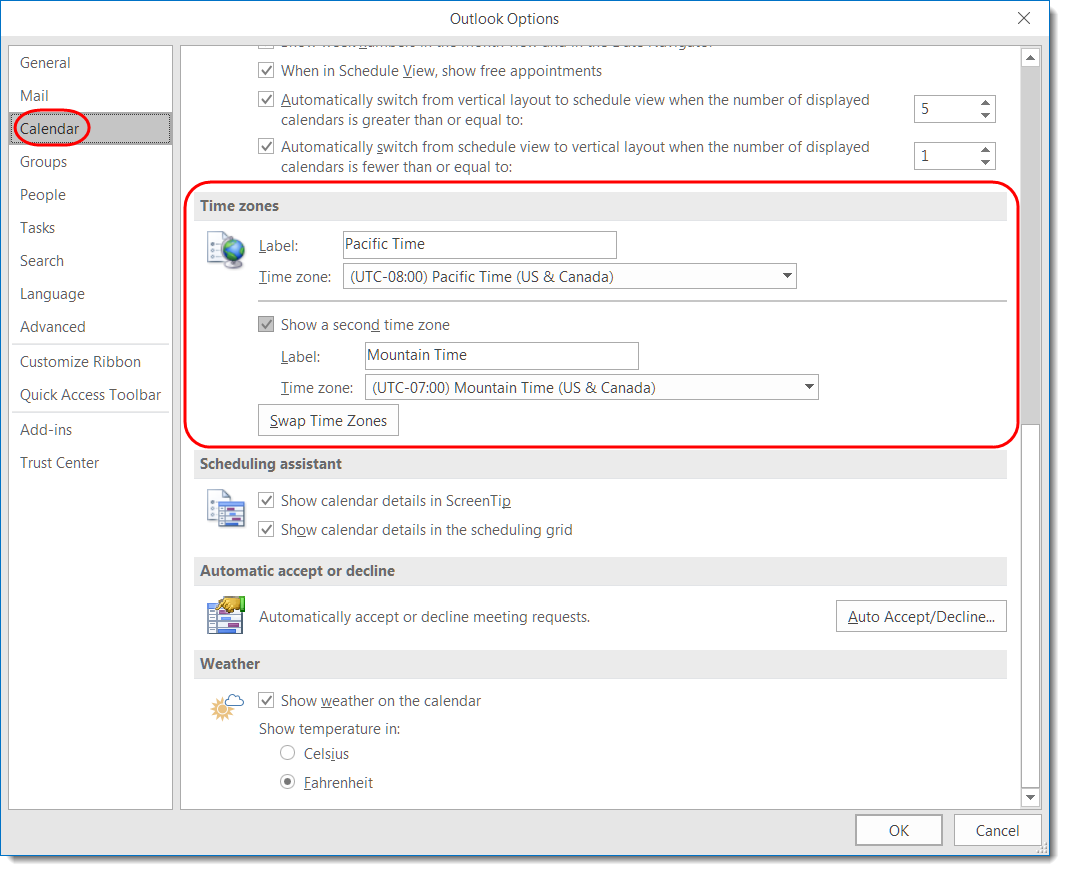
Task: Select the Celsius temperature option
Action: [288, 753]
